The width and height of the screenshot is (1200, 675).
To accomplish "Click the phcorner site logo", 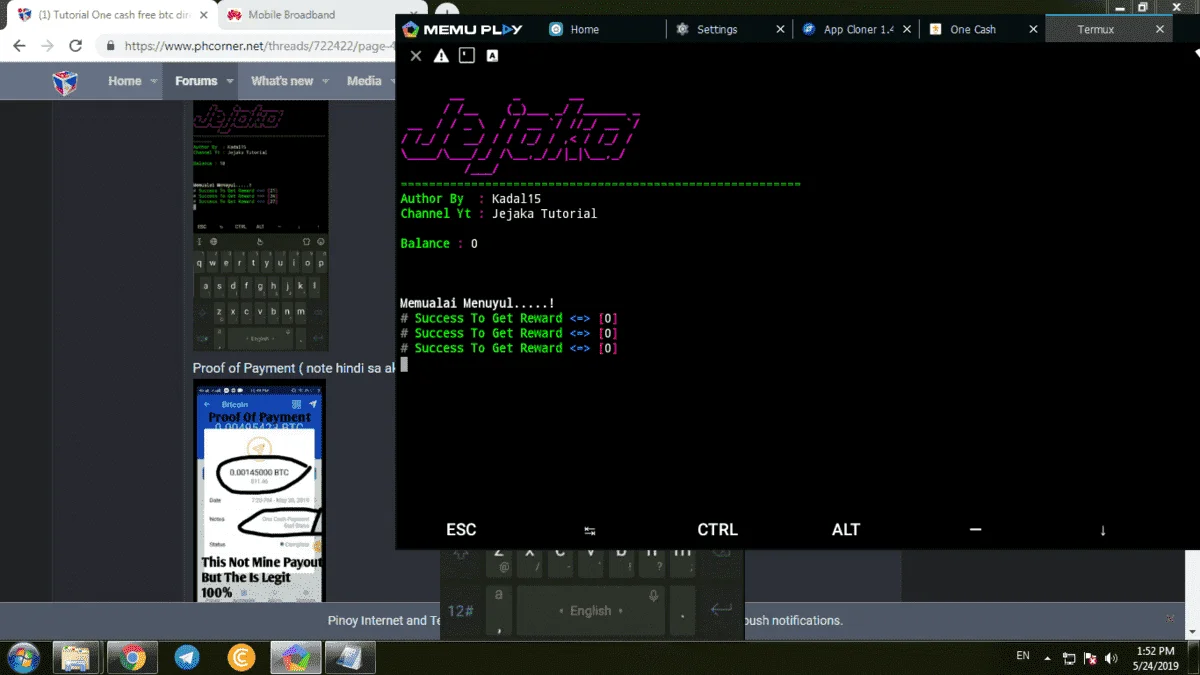I will (x=66, y=82).
